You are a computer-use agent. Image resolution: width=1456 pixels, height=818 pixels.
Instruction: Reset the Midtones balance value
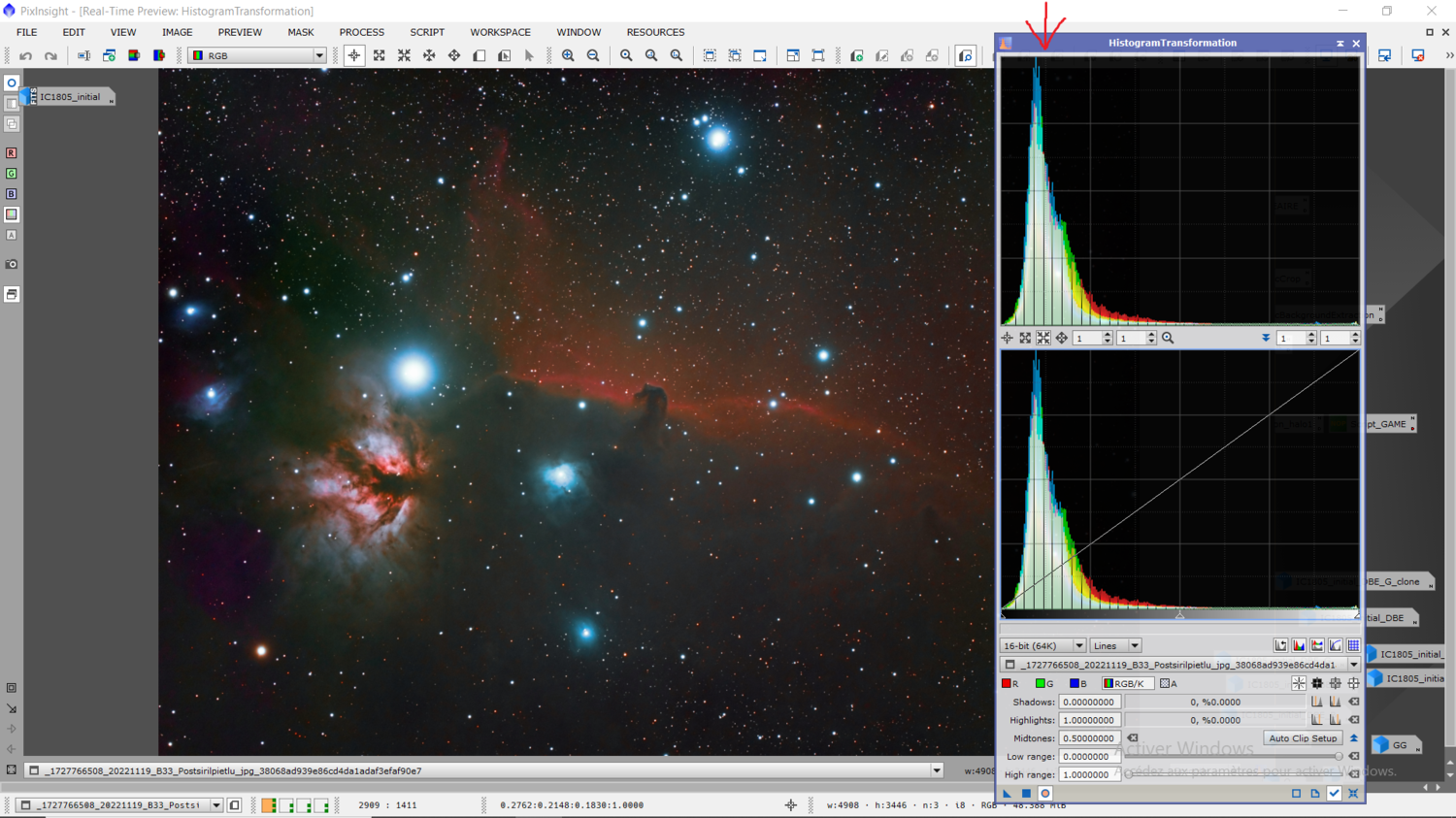coord(1133,738)
